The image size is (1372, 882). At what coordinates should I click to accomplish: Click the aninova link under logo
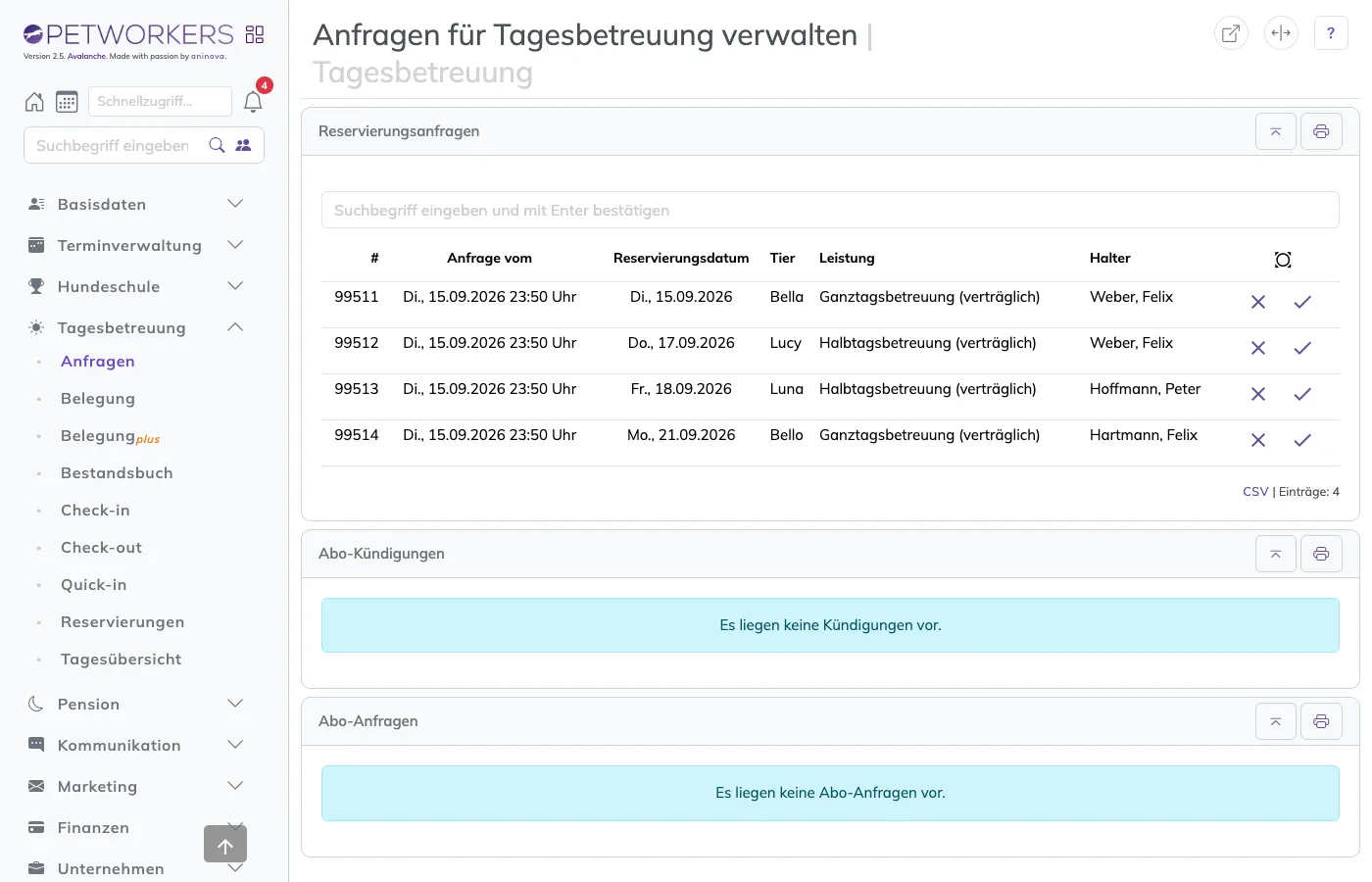pos(208,57)
